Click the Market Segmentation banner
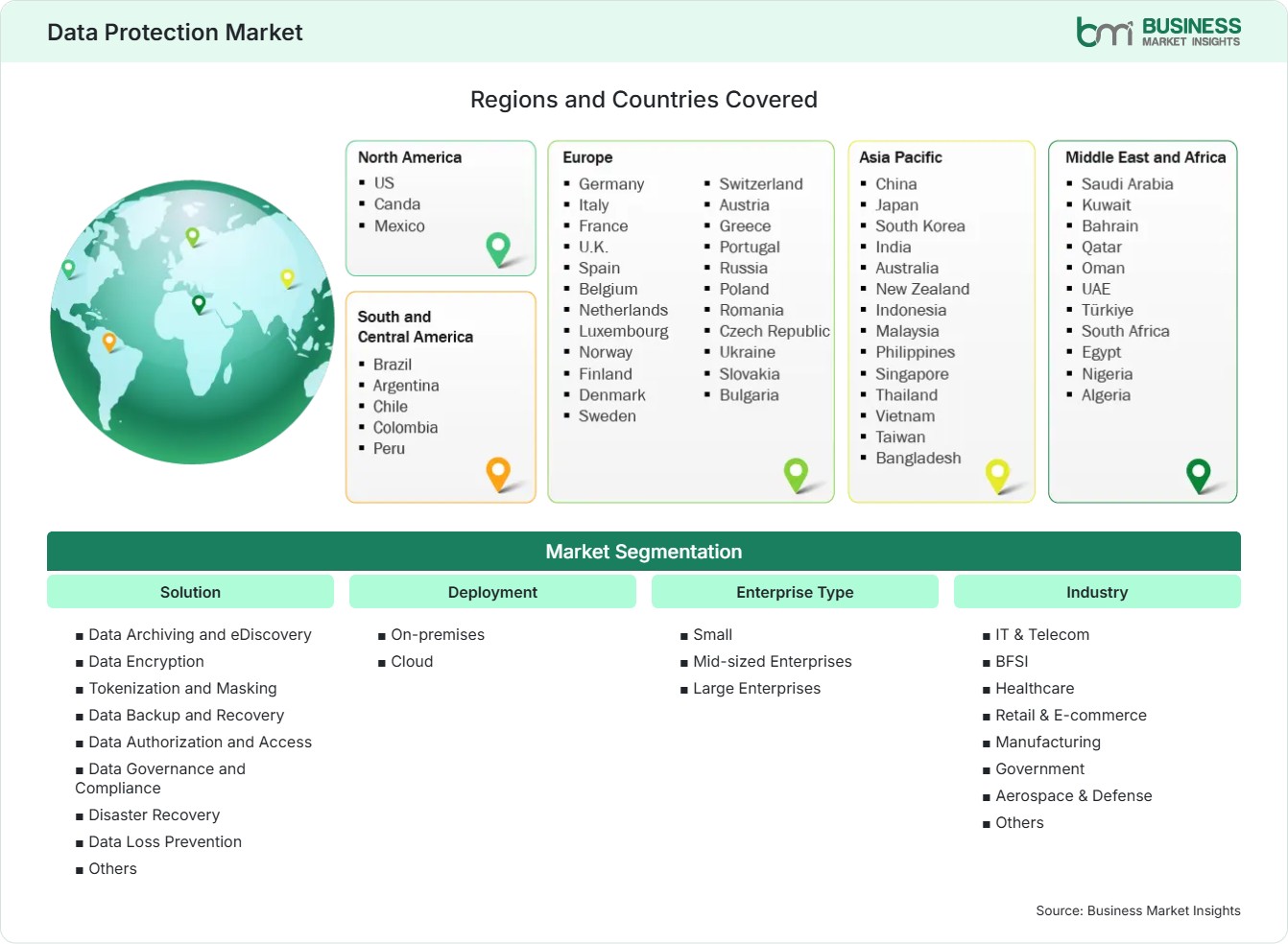Screen dimensions: 1288x944 click(x=644, y=552)
